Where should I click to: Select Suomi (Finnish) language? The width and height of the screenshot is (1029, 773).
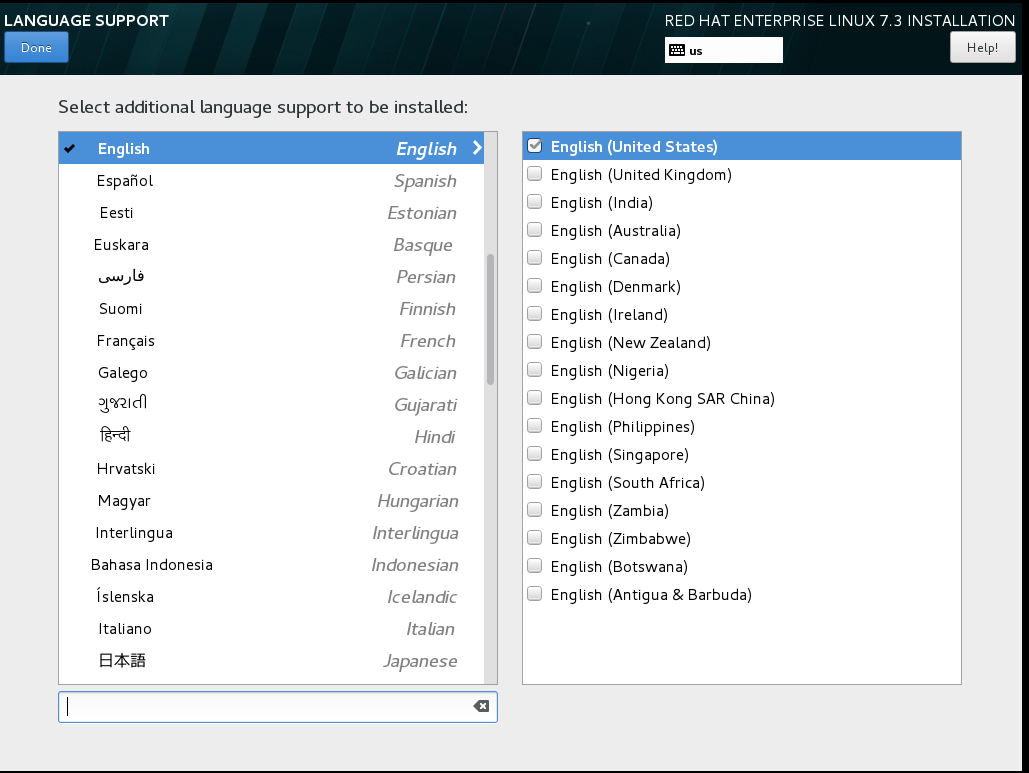click(x=272, y=308)
